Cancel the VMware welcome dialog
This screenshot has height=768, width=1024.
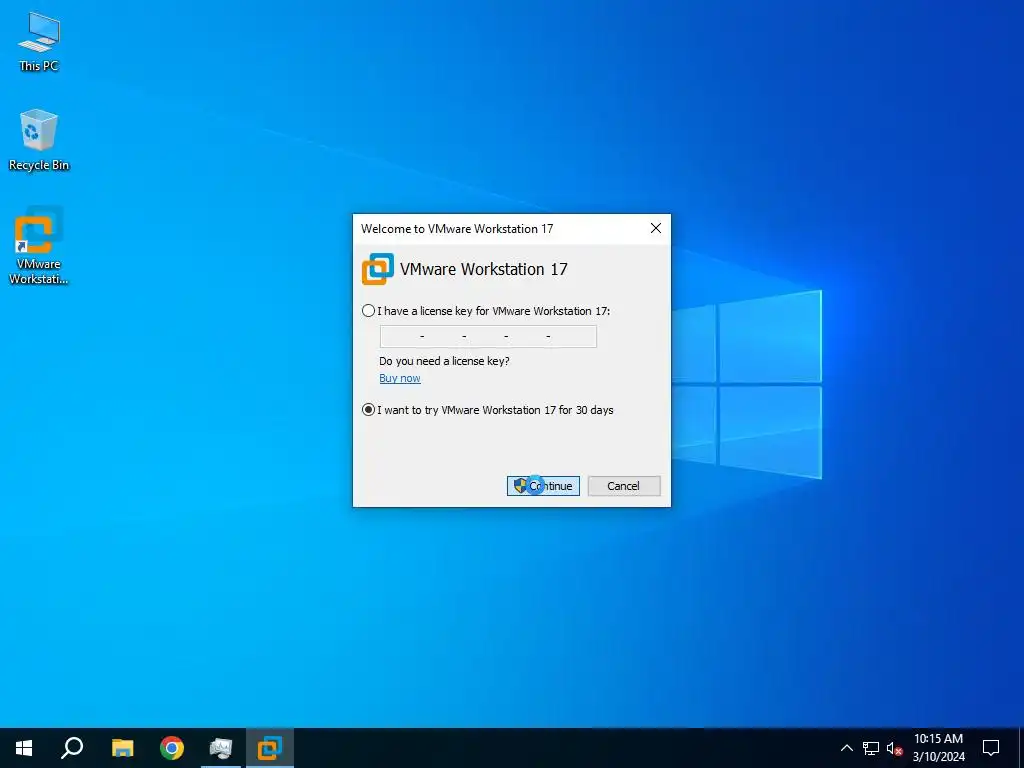624,486
